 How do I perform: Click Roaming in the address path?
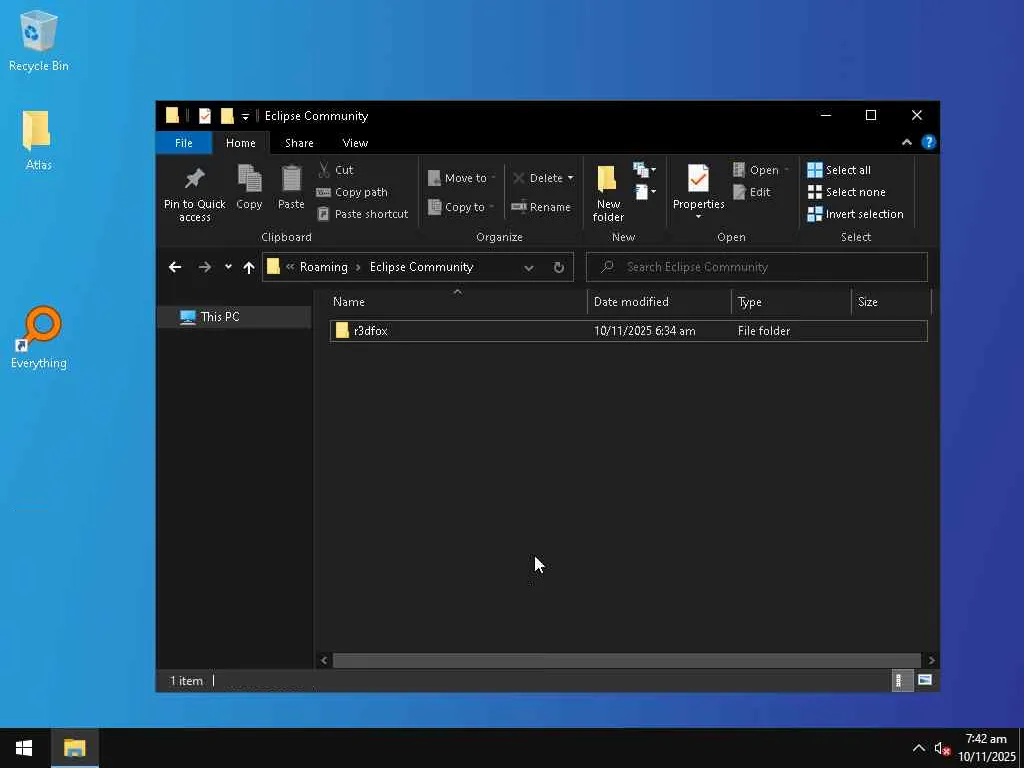tap(323, 267)
